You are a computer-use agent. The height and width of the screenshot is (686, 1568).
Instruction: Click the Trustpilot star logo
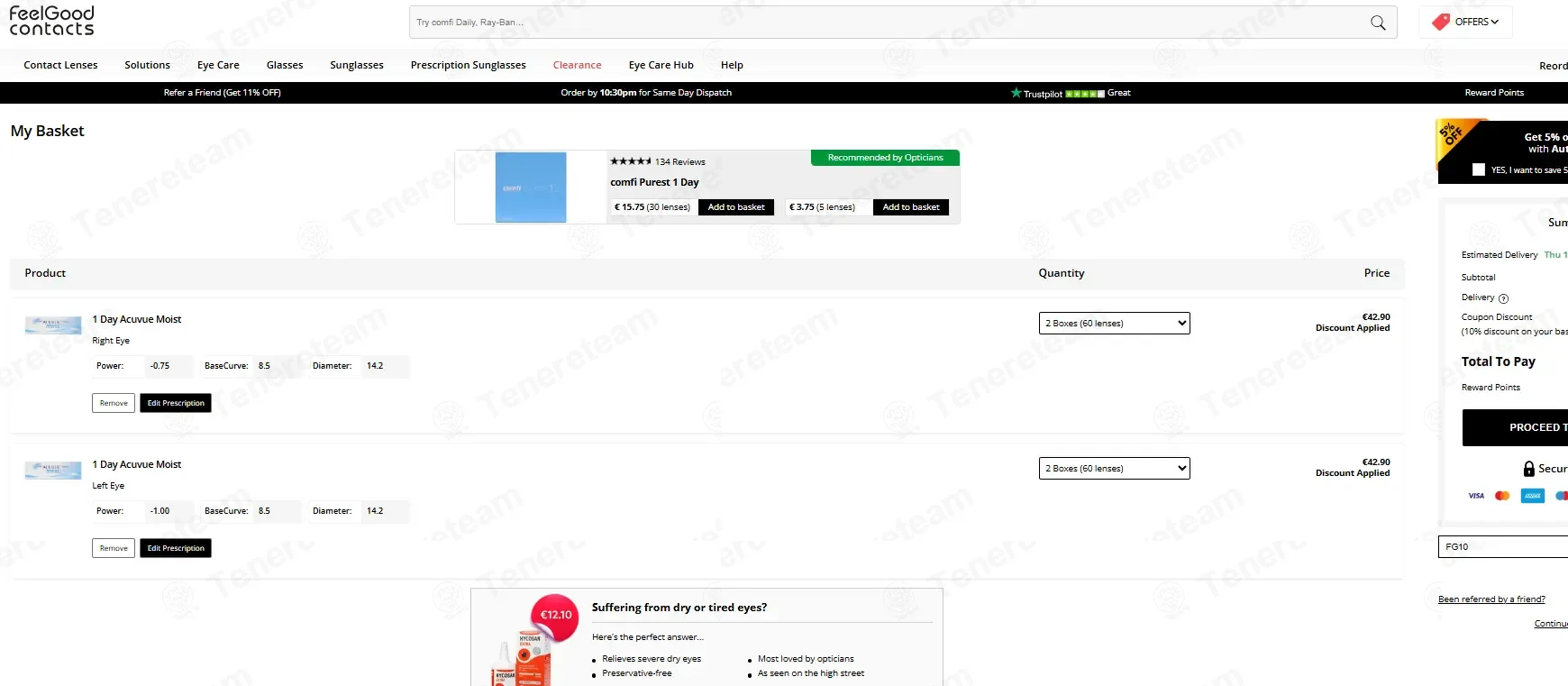[x=1016, y=93]
